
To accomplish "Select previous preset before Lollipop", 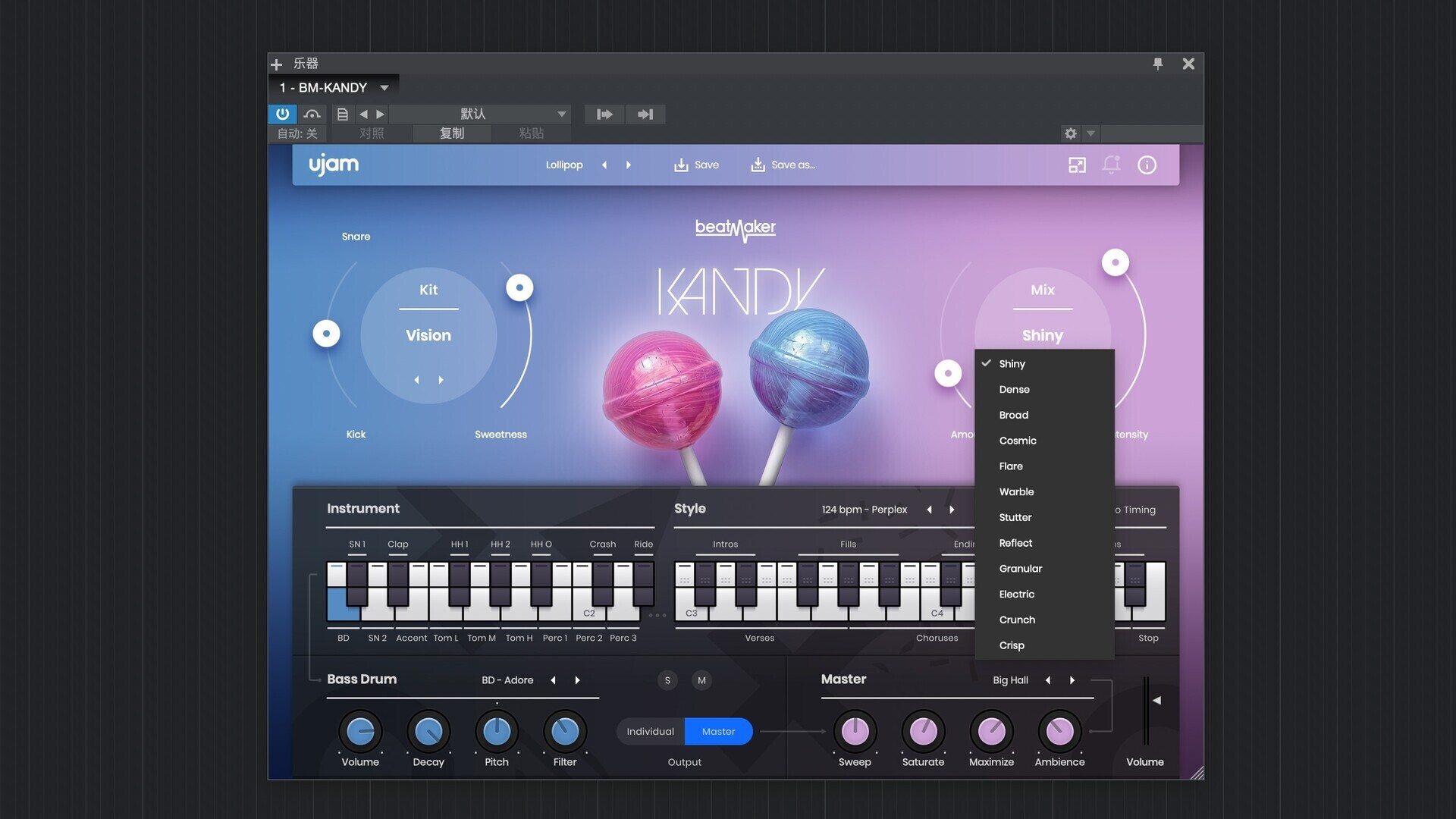I will [x=604, y=165].
